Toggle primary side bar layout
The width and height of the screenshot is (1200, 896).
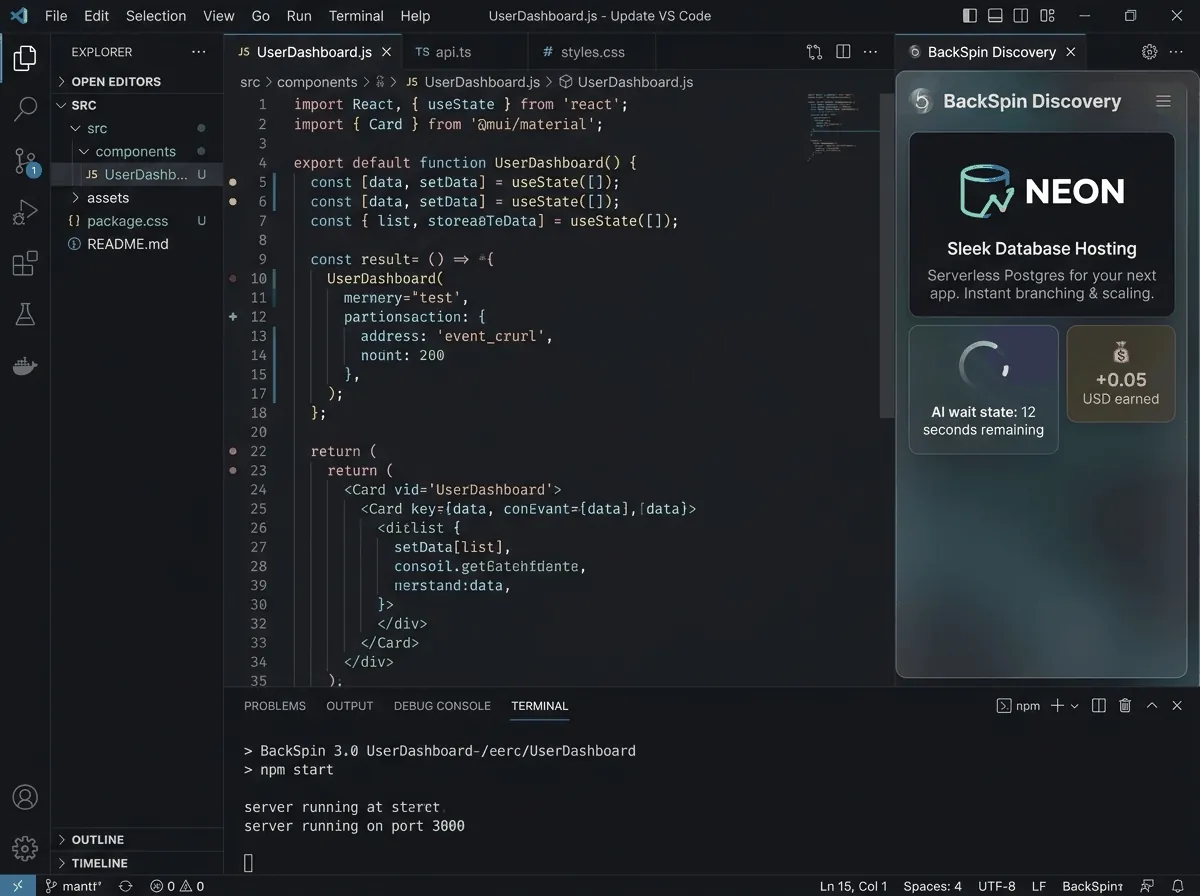[x=970, y=16]
